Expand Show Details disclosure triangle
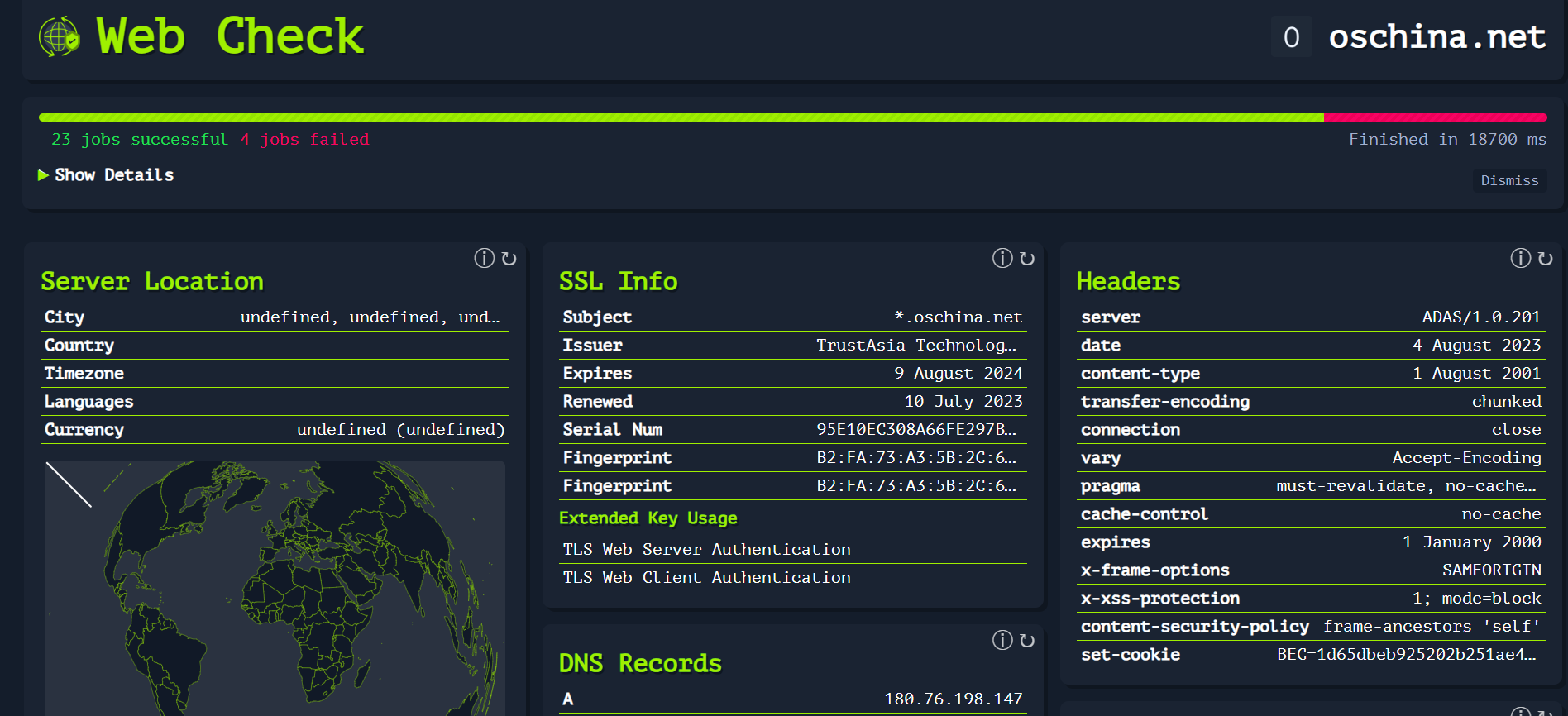This screenshot has height=716, width=1568. pos(43,175)
